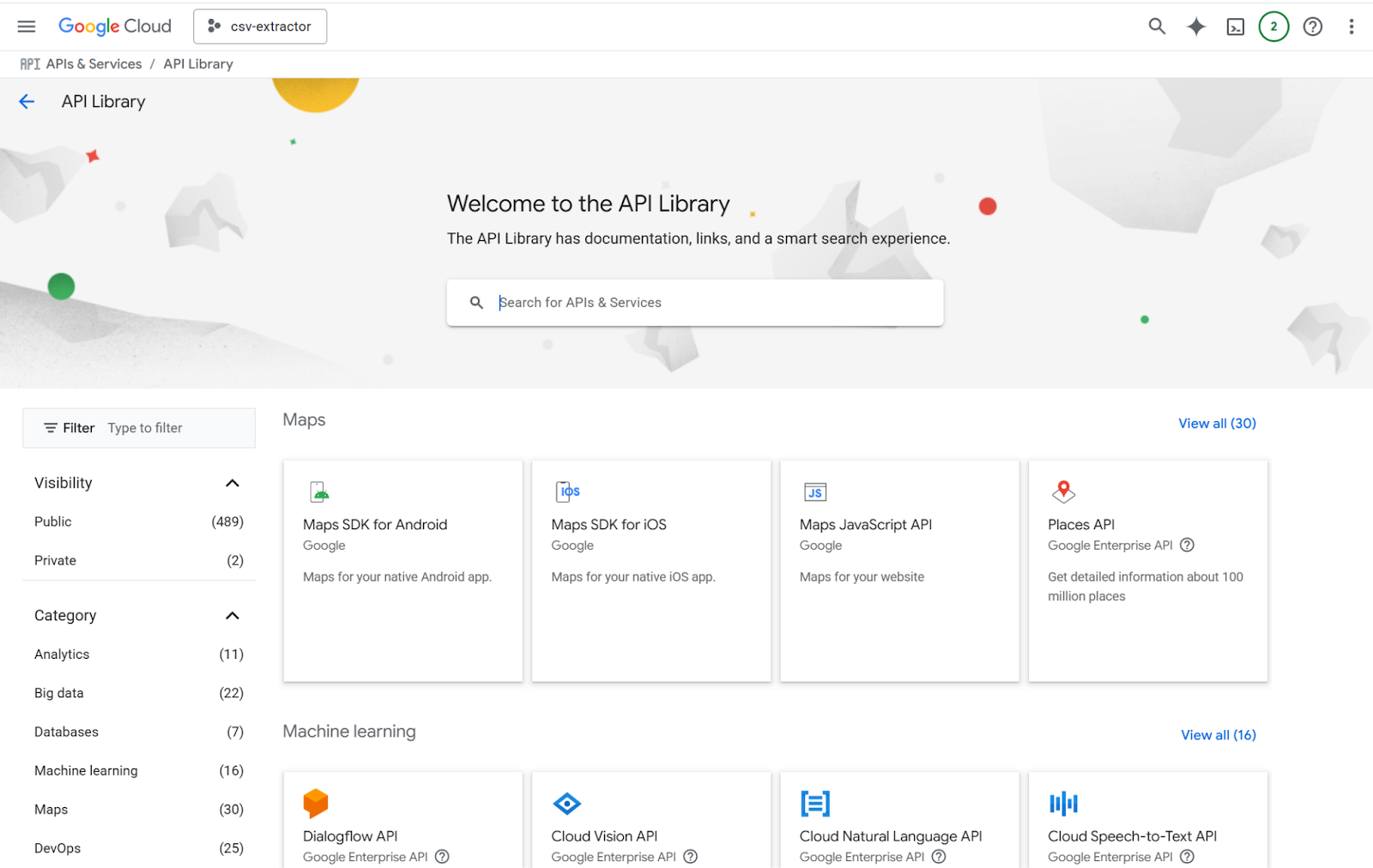Open the csv-extractor project selector
The image size is (1373, 868).
260,27
